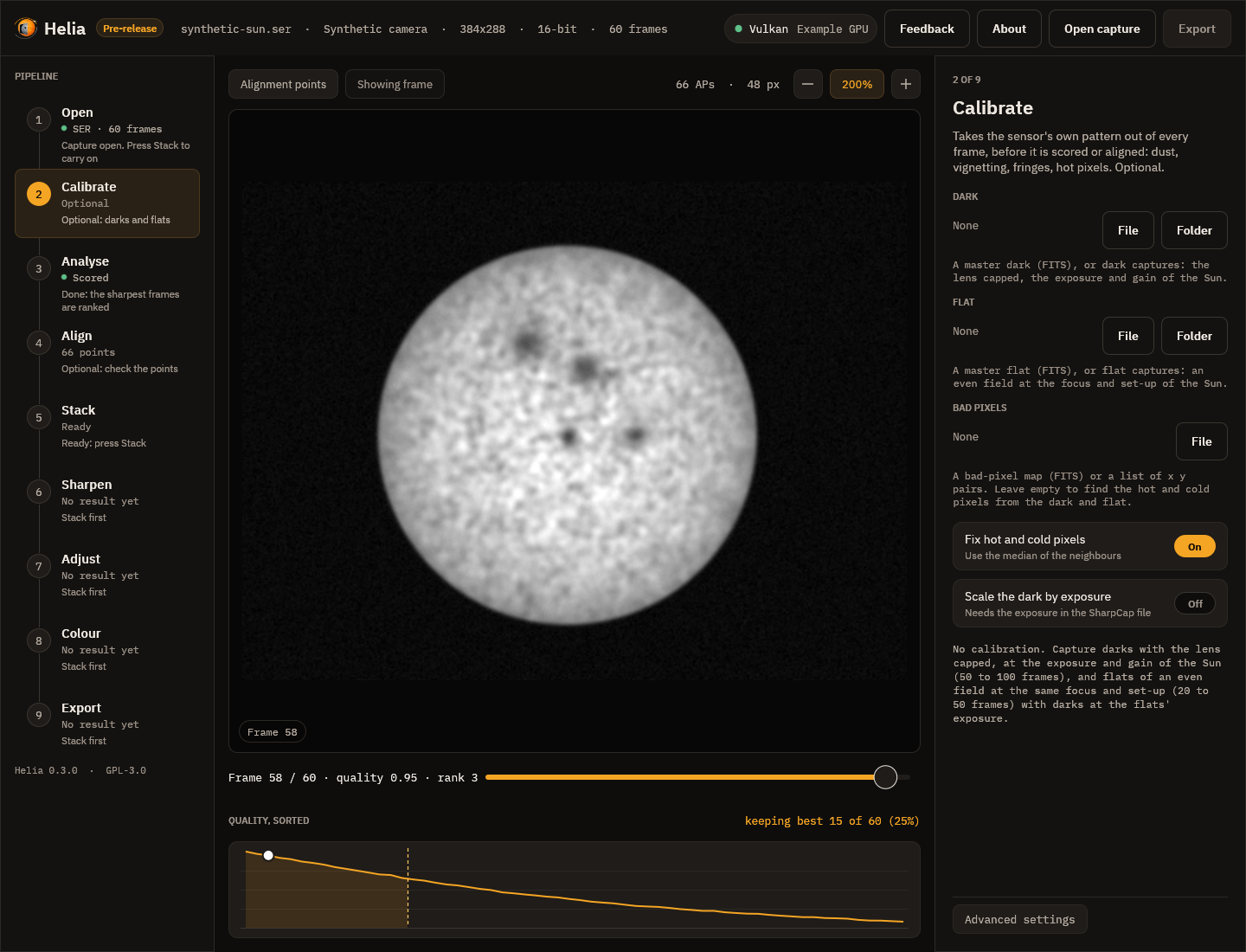This screenshot has width=1246, height=952.
Task: Click 'synthetic-sun.ser' file name
Action: click(x=235, y=29)
